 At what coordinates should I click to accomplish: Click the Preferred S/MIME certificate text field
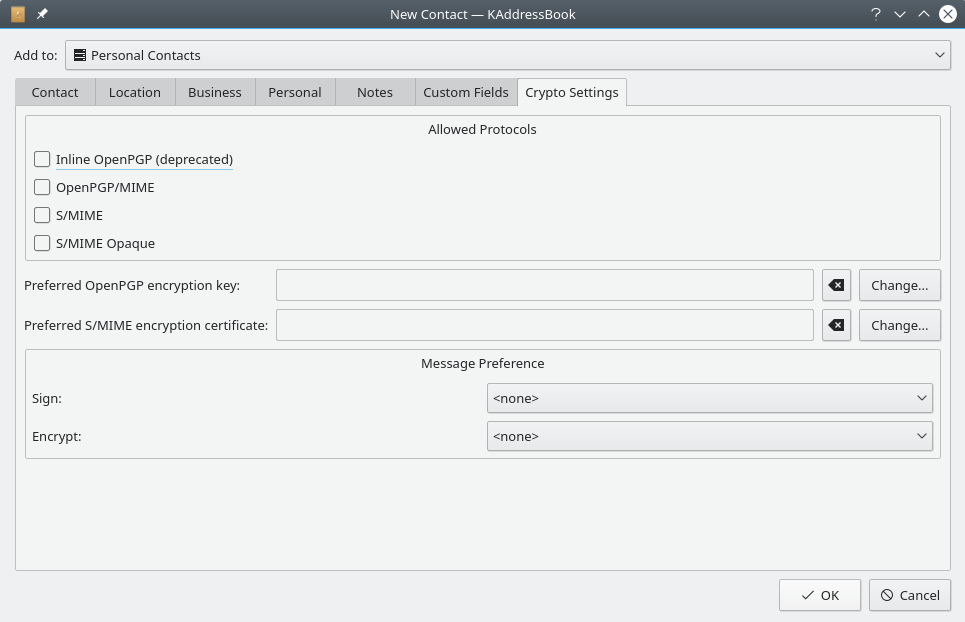544,325
